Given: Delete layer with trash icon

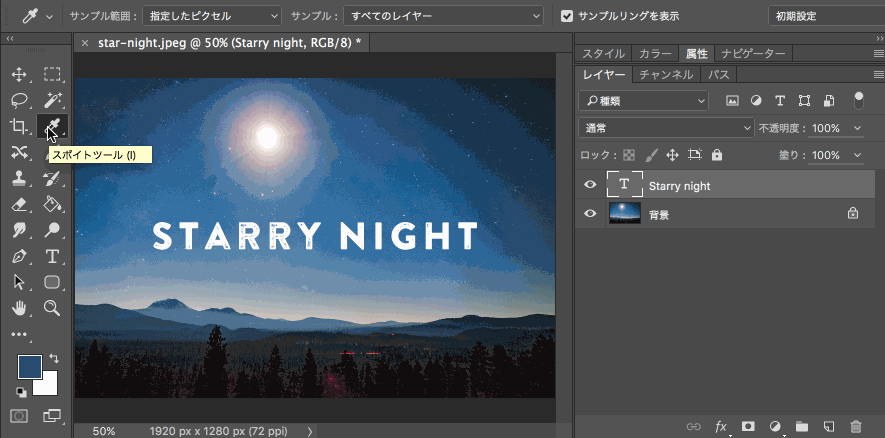Looking at the screenshot, I should pos(856,426).
